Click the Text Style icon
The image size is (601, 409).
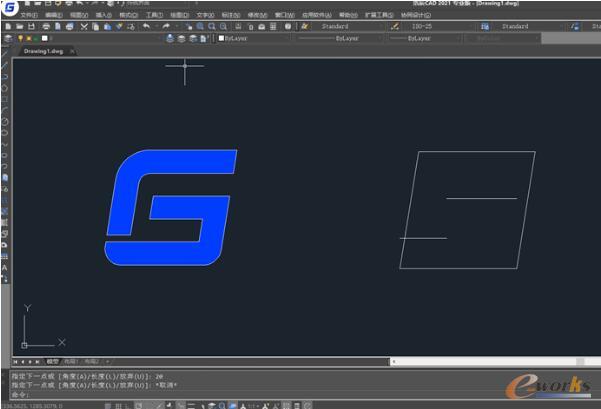[305, 26]
